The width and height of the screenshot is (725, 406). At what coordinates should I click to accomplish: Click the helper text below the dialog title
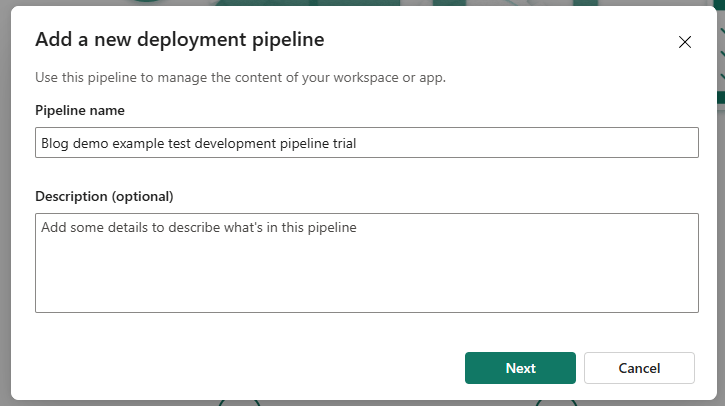[240, 77]
